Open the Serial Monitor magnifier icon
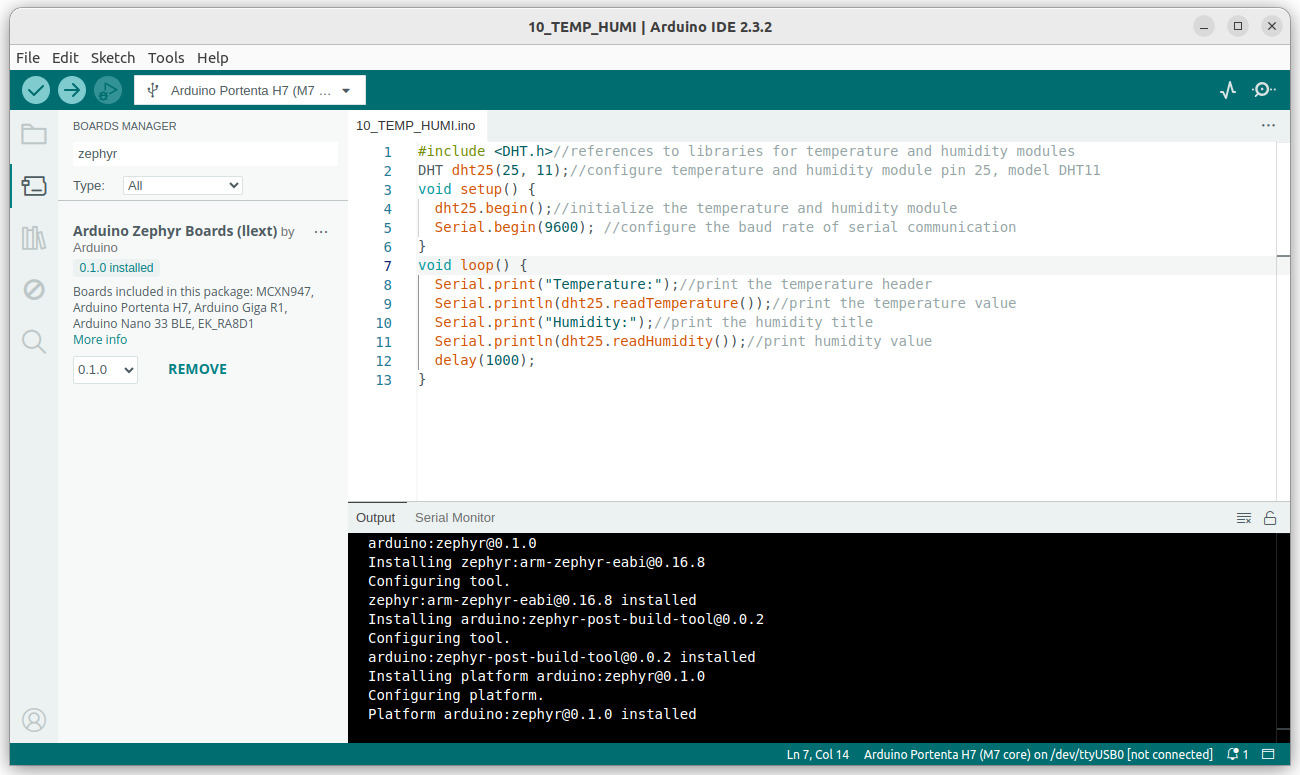The image size is (1300, 775). coord(1264,90)
